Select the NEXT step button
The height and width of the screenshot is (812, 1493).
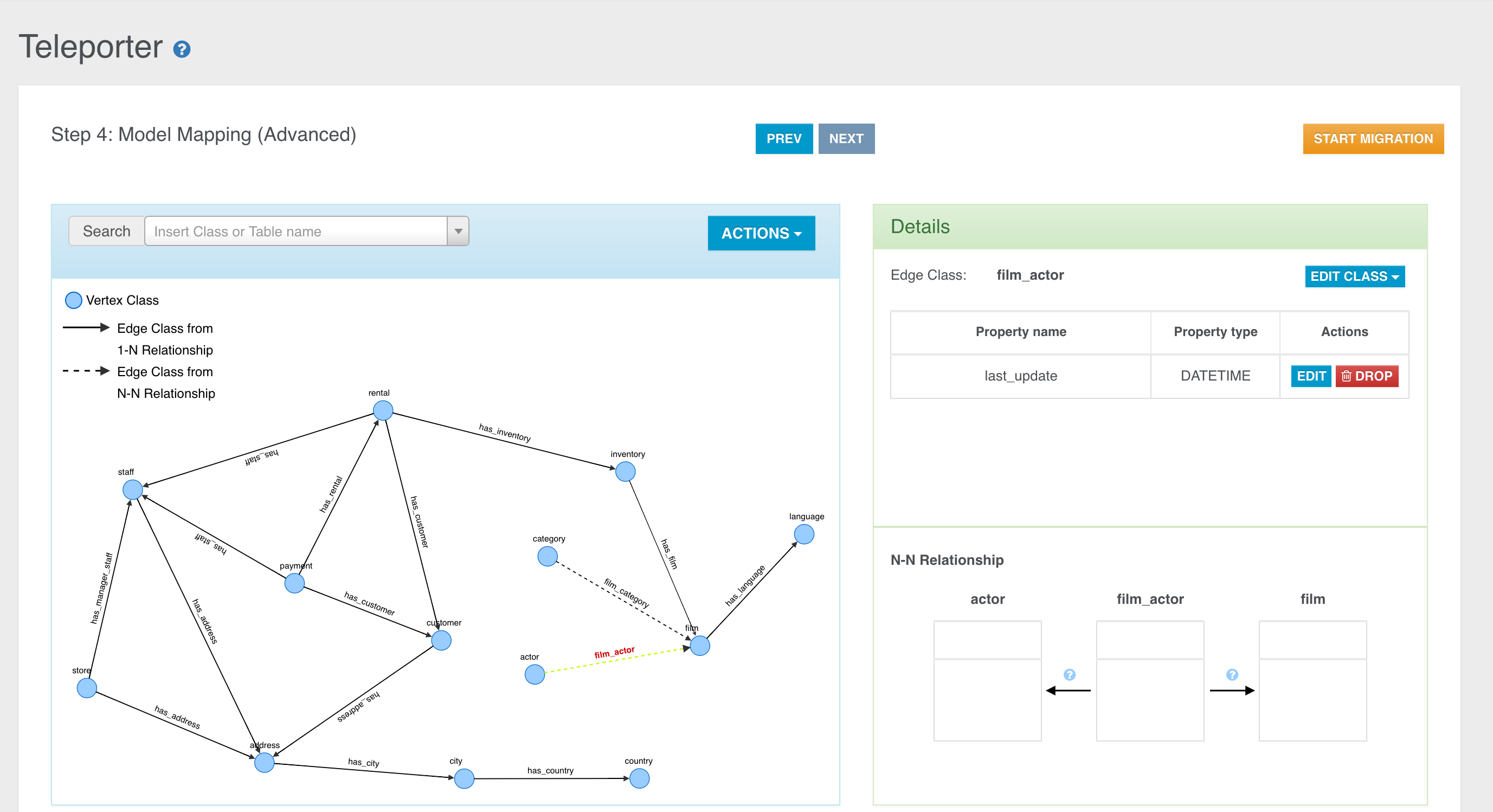tap(846, 138)
